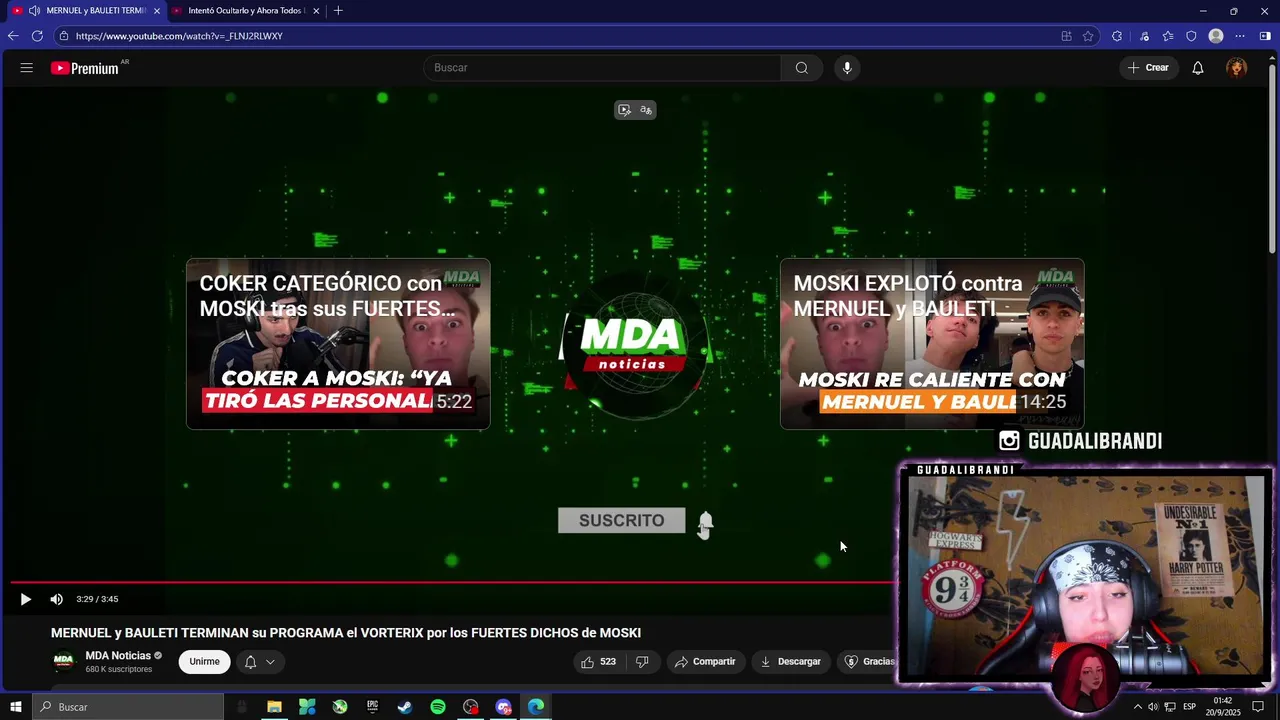
Task: Start voice search with the microphone
Action: (x=847, y=68)
